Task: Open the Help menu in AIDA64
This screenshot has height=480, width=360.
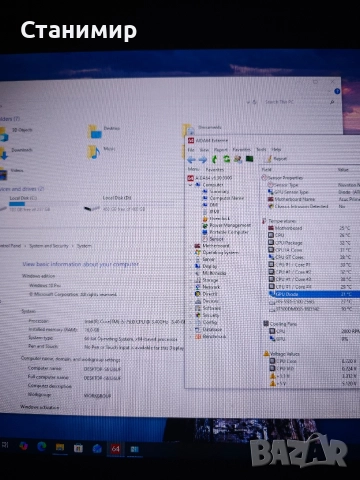Action: coord(276,149)
